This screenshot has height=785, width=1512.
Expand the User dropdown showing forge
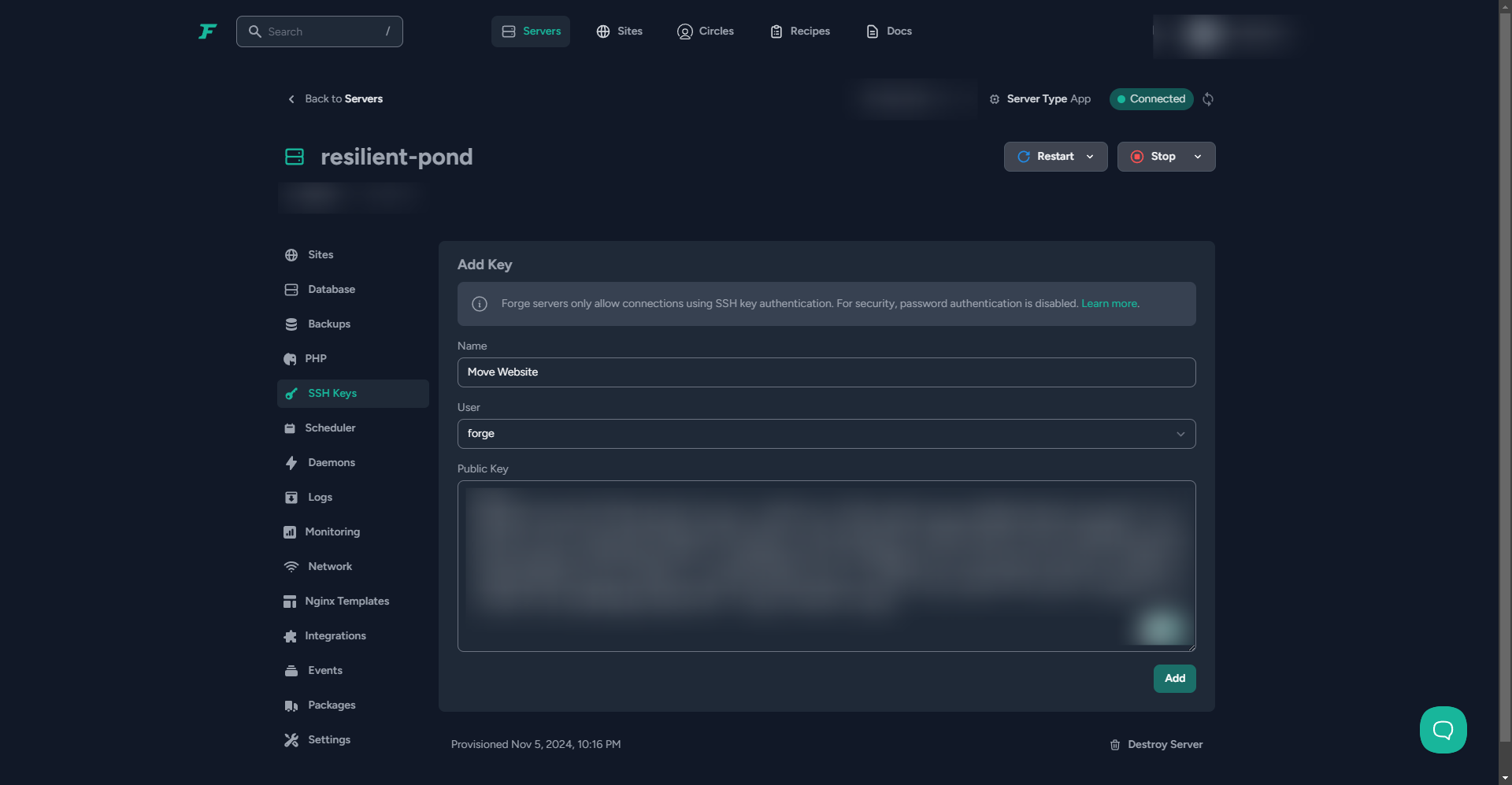pyautogui.click(x=826, y=434)
